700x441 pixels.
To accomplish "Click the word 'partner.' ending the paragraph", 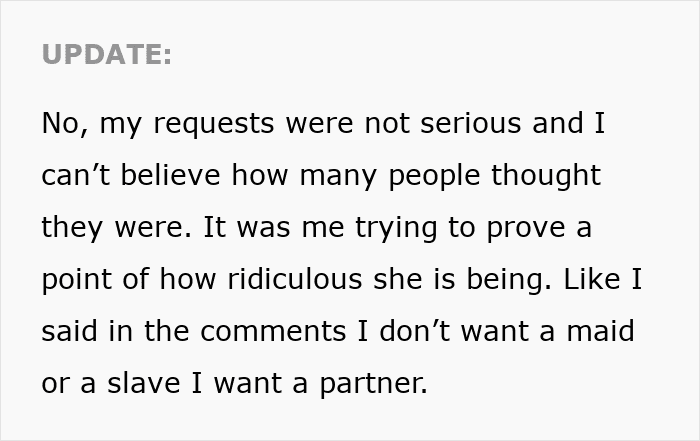I will tap(373, 384).
